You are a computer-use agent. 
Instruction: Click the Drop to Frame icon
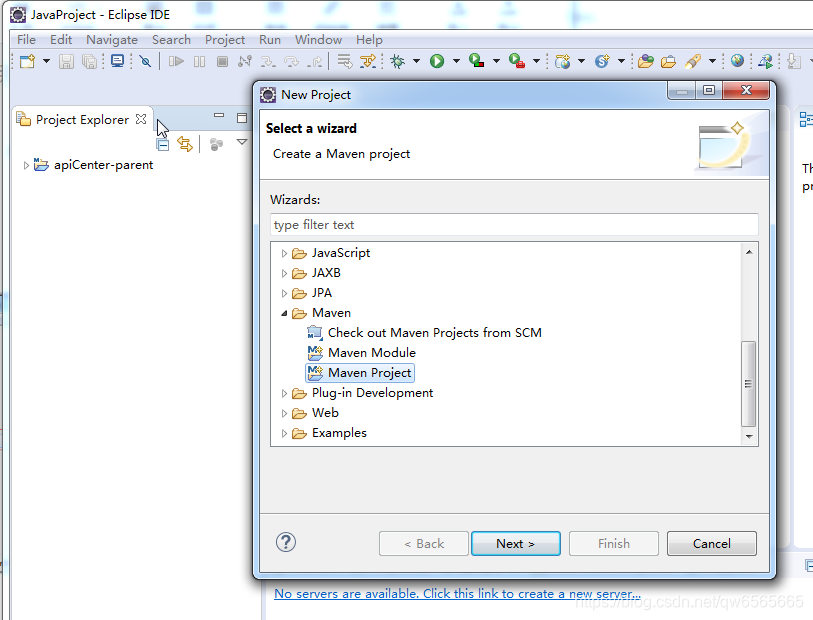pos(344,61)
